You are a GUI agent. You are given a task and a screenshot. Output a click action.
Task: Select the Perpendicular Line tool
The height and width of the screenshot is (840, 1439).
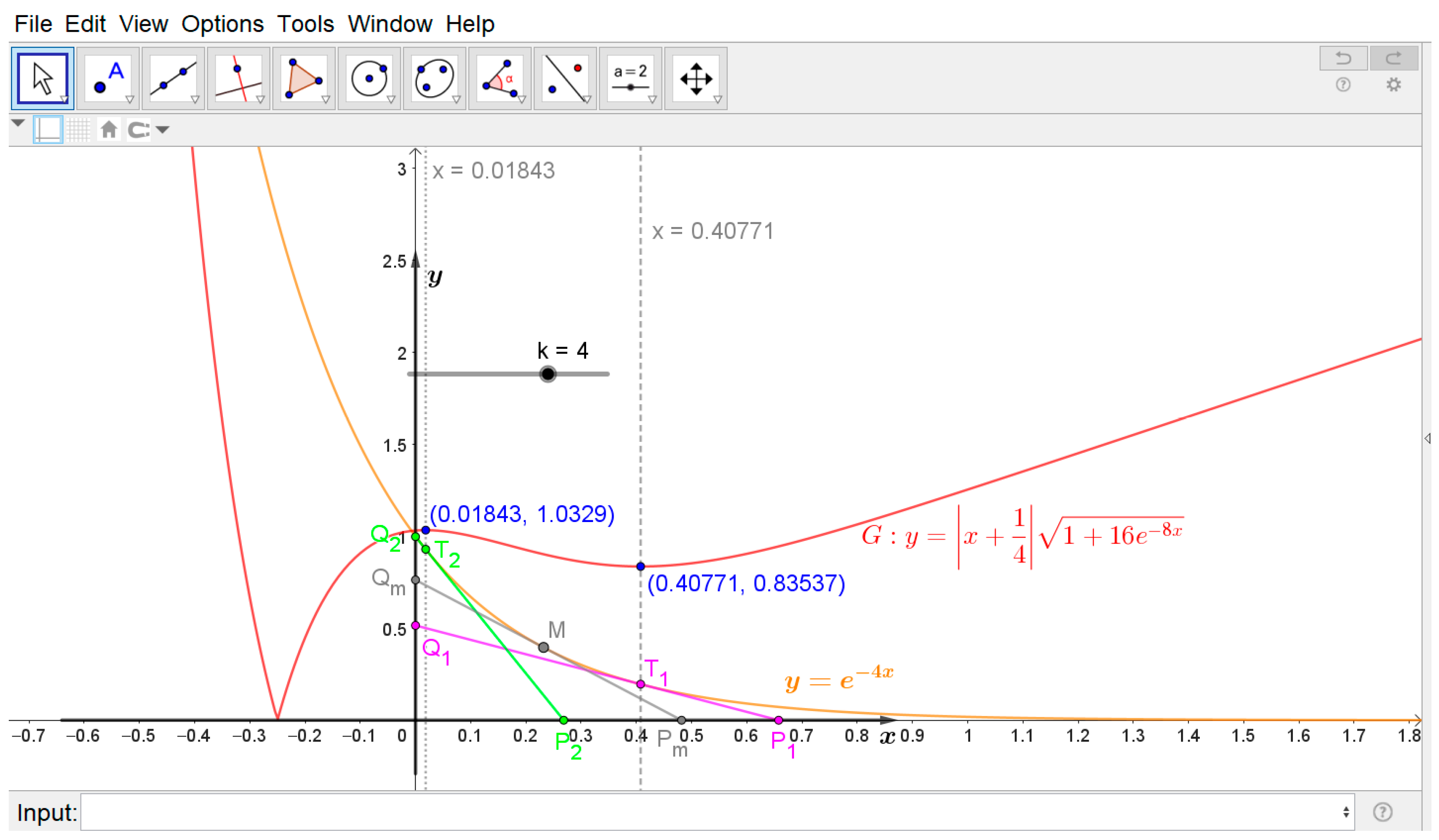tap(239, 79)
